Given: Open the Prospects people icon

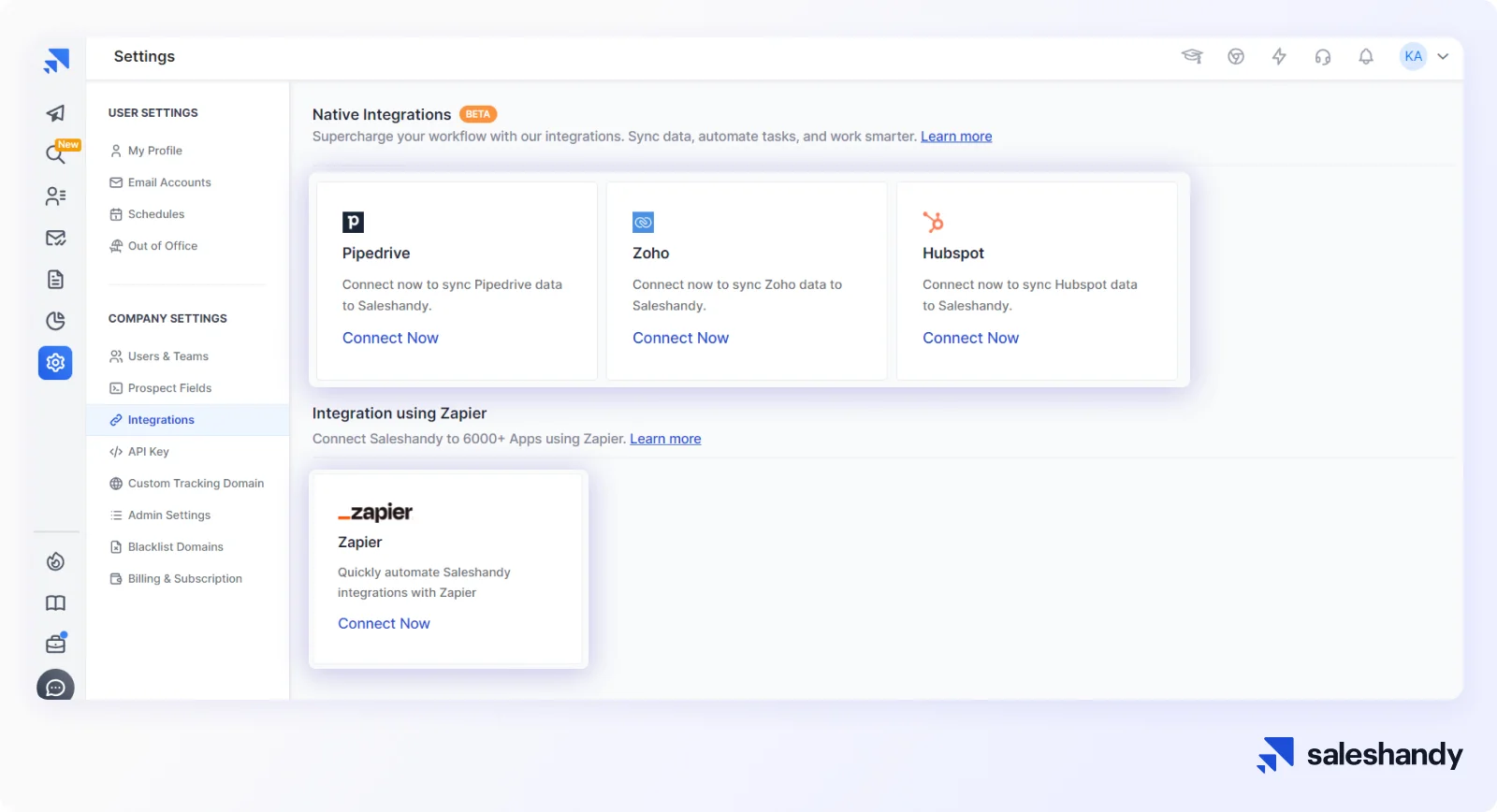Looking at the screenshot, I should click(x=55, y=196).
